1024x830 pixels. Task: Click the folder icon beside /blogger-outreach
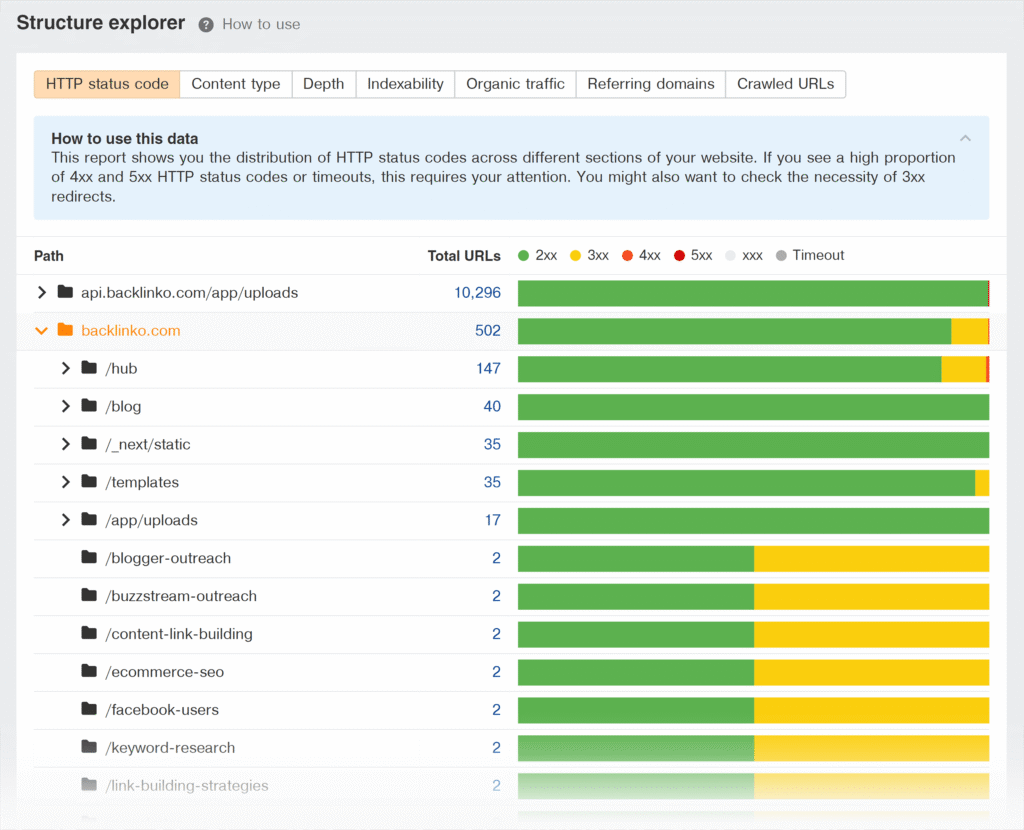point(90,558)
